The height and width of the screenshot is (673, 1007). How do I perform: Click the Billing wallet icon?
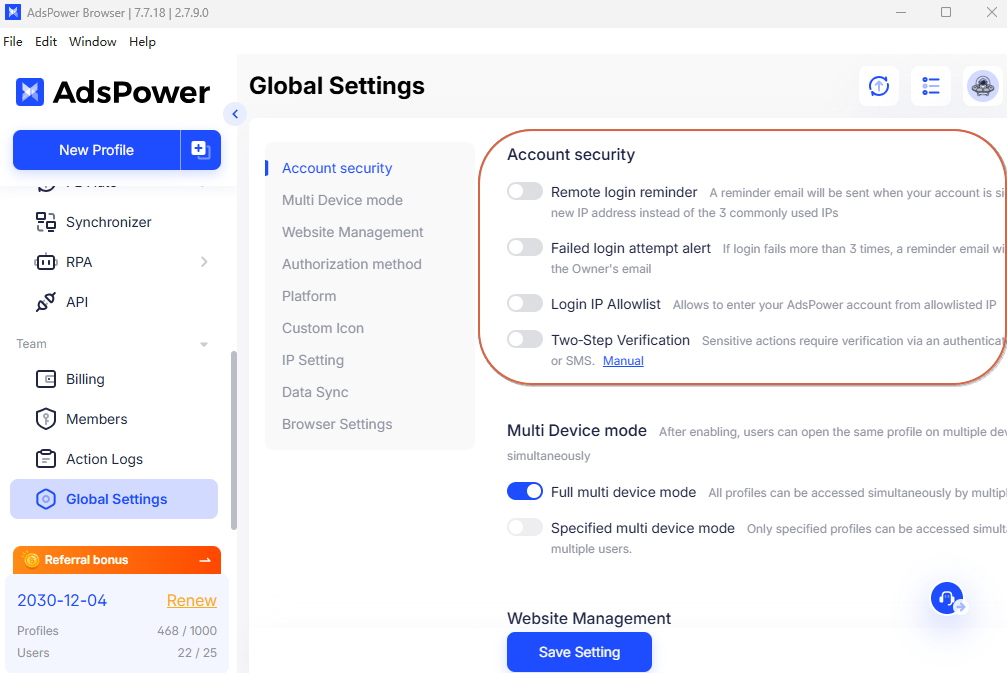(46, 379)
